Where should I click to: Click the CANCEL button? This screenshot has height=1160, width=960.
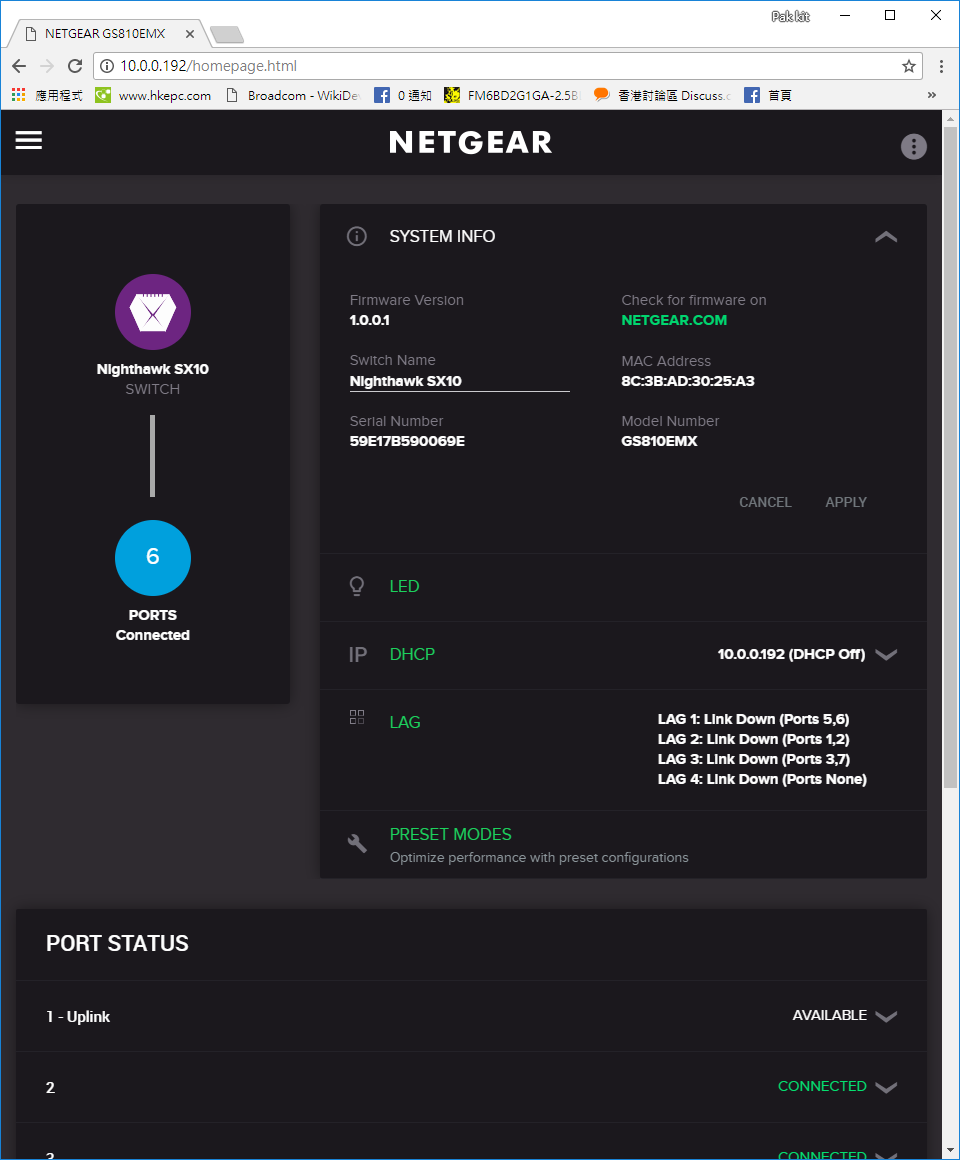tap(765, 502)
